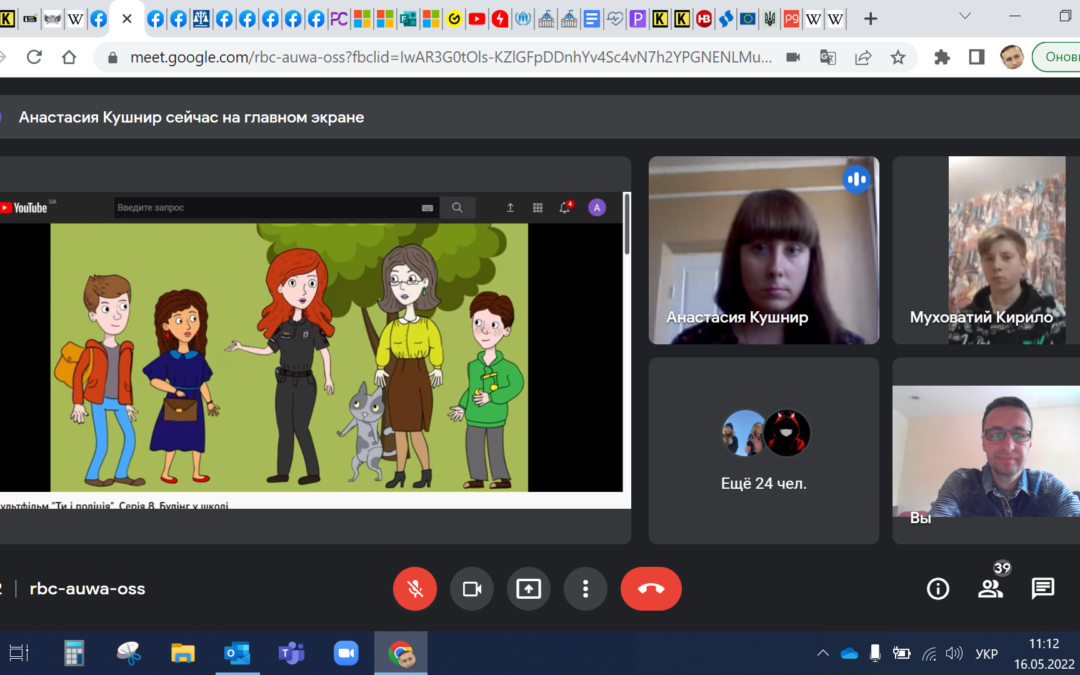The height and width of the screenshot is (675, 1080).
Task: Switch to the red 'НВ' tab
Action: coord(703,19)
